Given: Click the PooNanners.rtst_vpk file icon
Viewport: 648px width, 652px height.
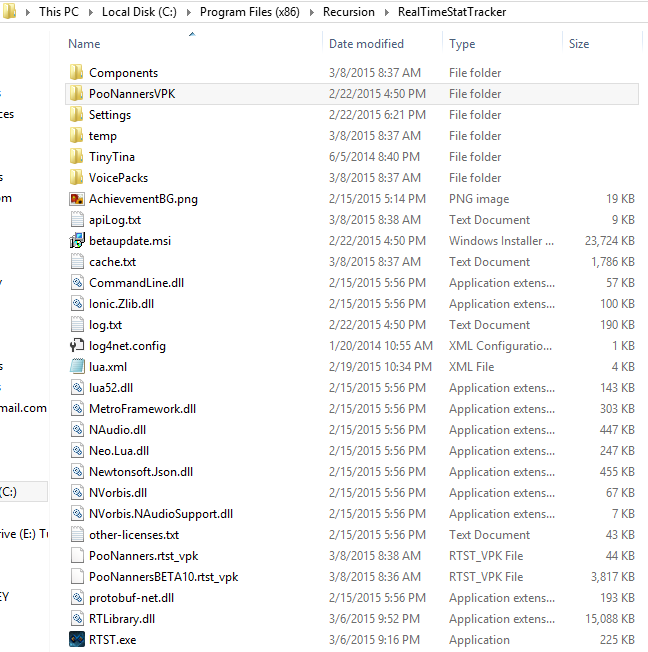Looking at the screenshot, I should 76,556.
